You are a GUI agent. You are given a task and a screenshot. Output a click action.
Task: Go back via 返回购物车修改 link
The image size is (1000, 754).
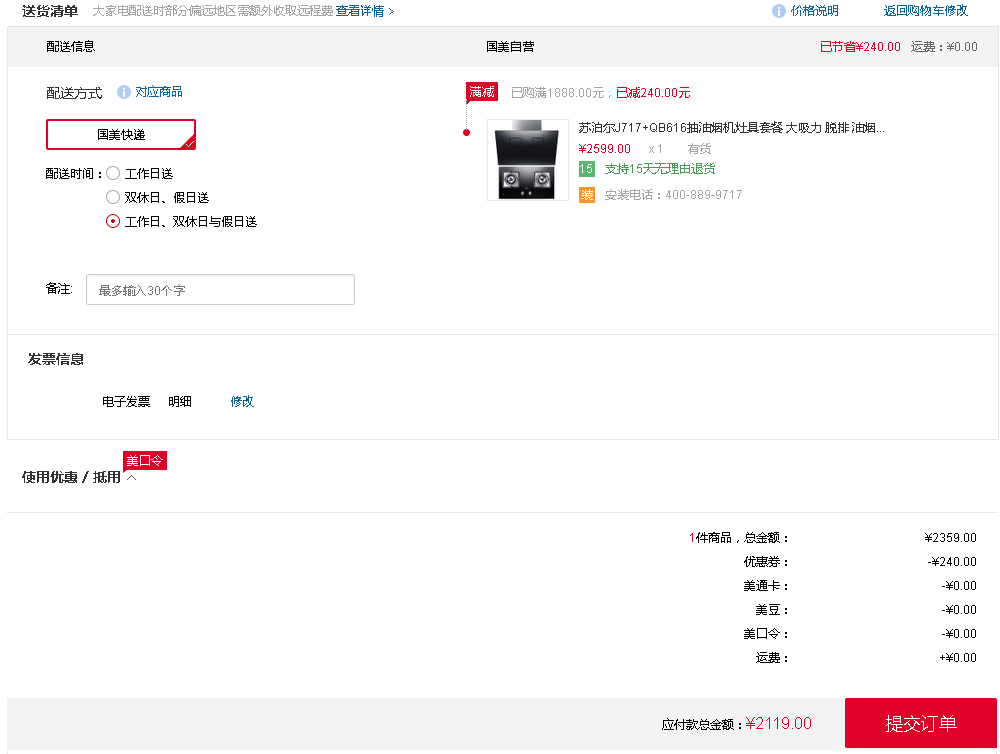click(x=925, y=11)
